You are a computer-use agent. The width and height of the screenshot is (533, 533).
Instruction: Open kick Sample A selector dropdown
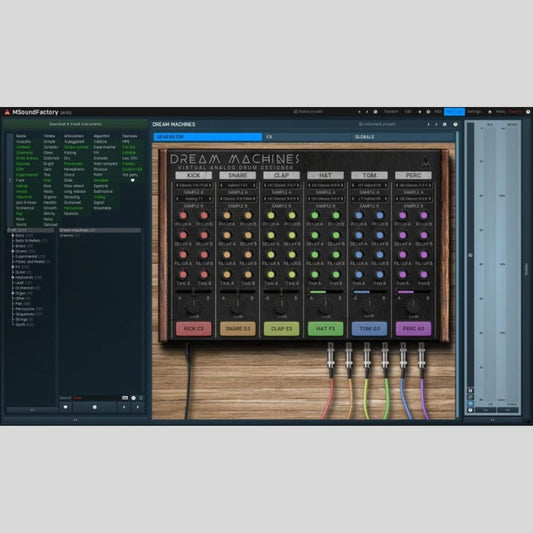point(193,186)
